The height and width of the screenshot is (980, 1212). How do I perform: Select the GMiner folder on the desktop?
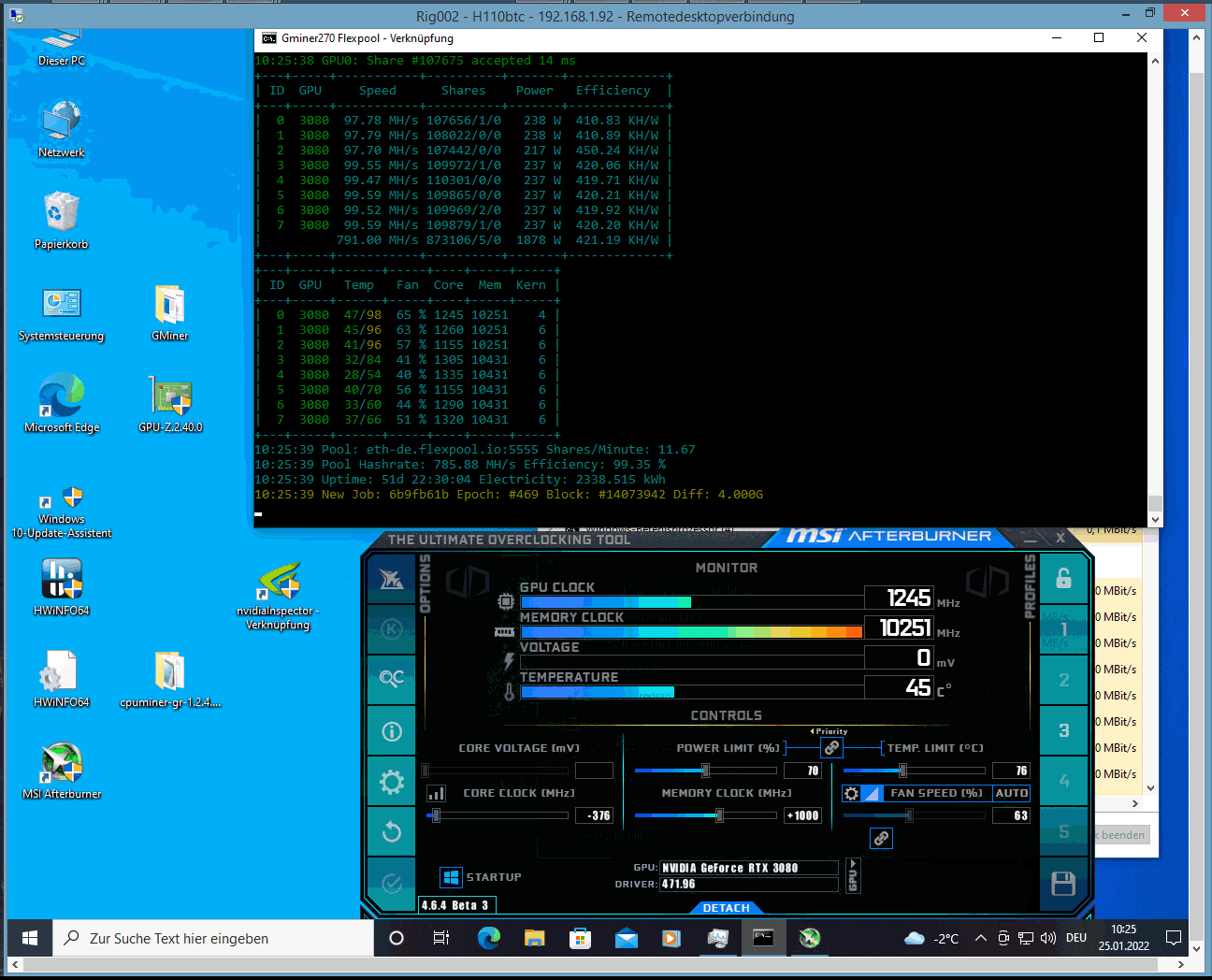coord(170,312)
